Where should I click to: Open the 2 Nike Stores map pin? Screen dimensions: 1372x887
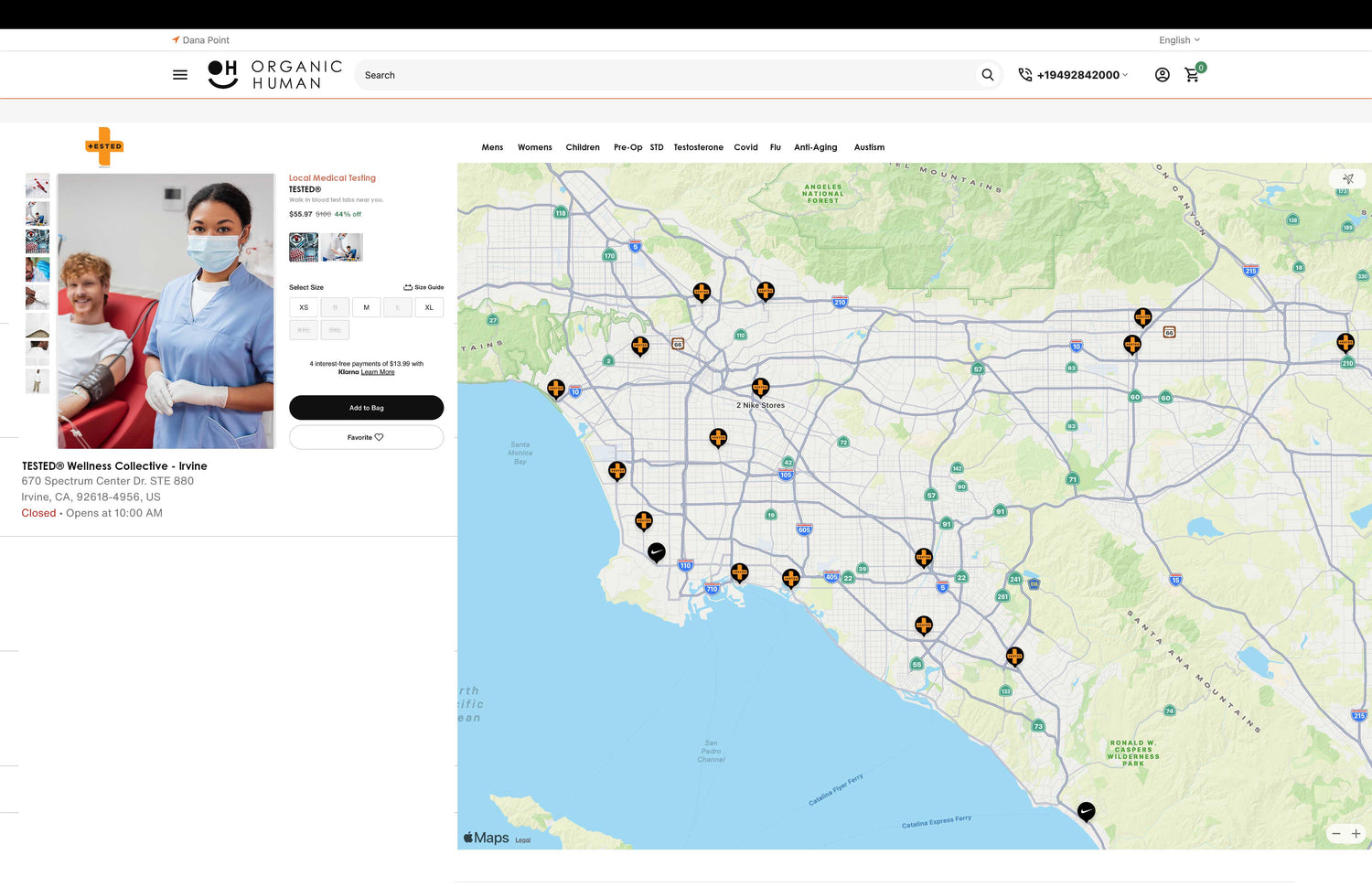760,389
